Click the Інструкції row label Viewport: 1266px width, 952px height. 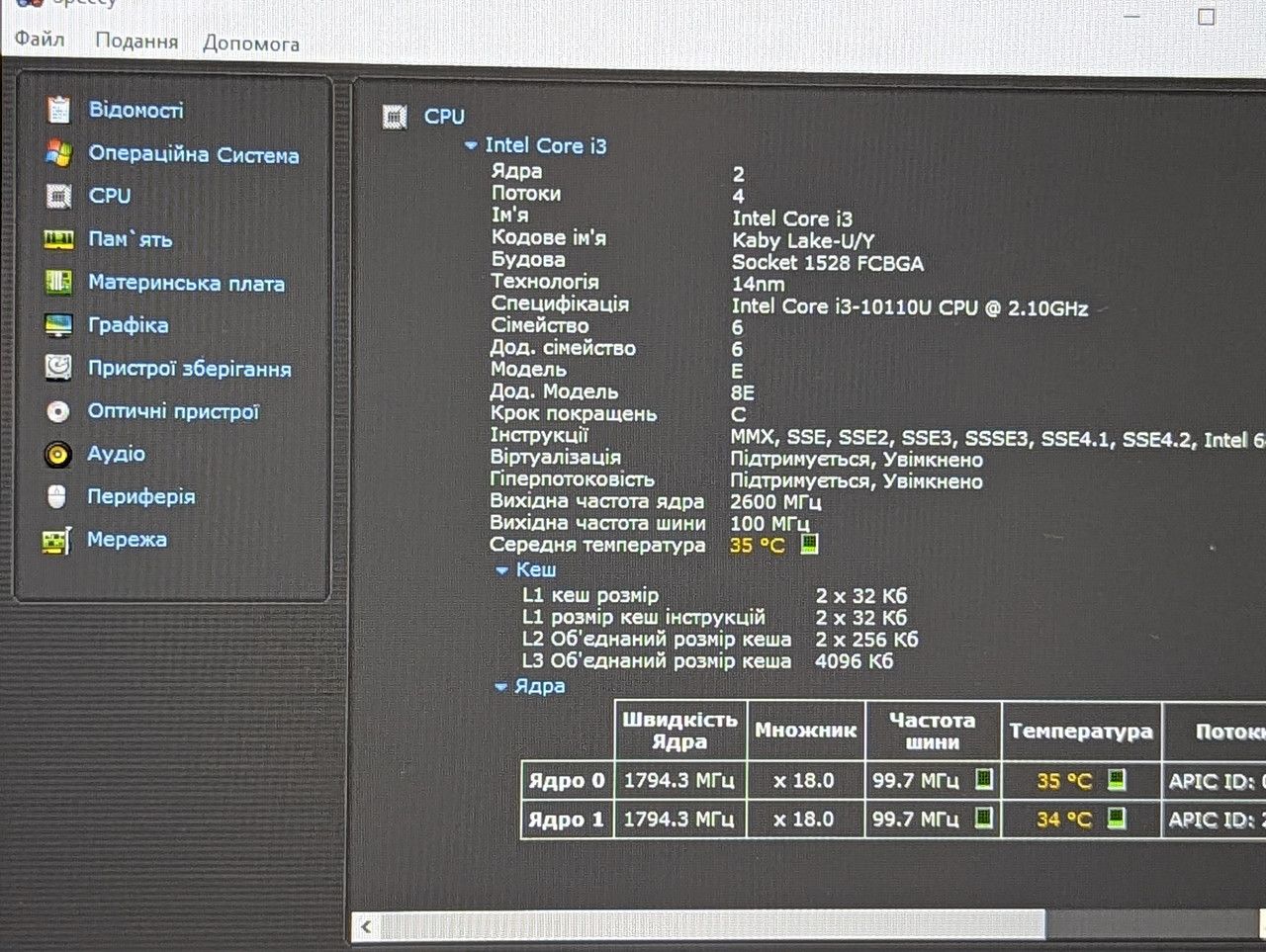[539, 435]
